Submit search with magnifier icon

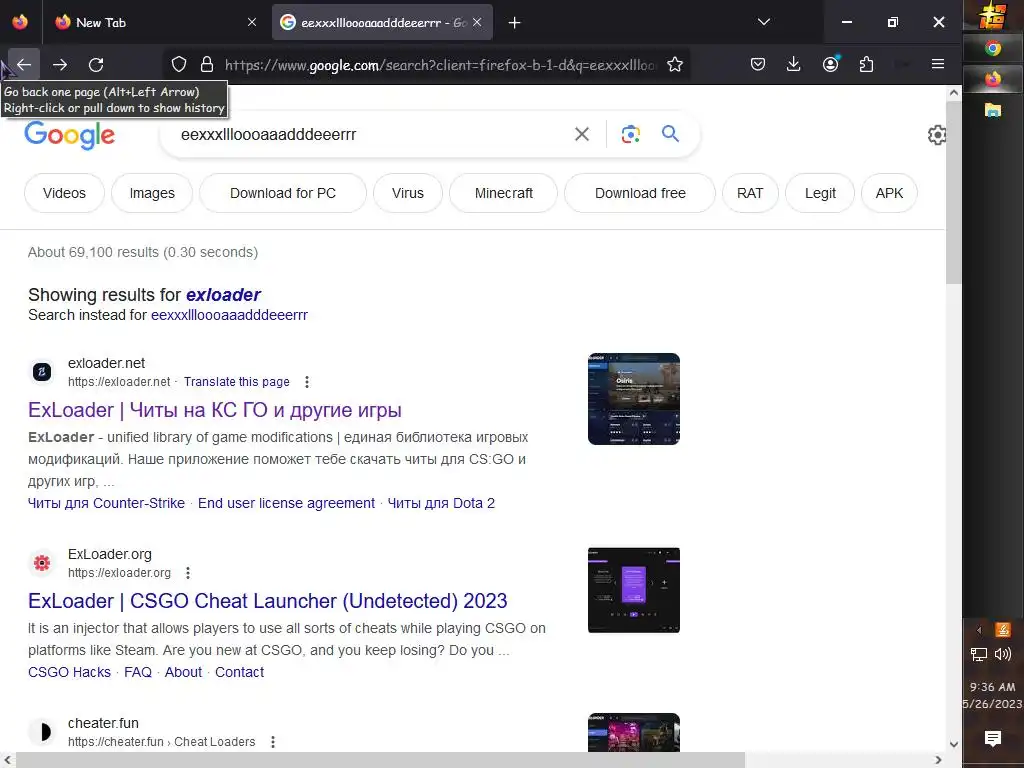click(670, 134)
